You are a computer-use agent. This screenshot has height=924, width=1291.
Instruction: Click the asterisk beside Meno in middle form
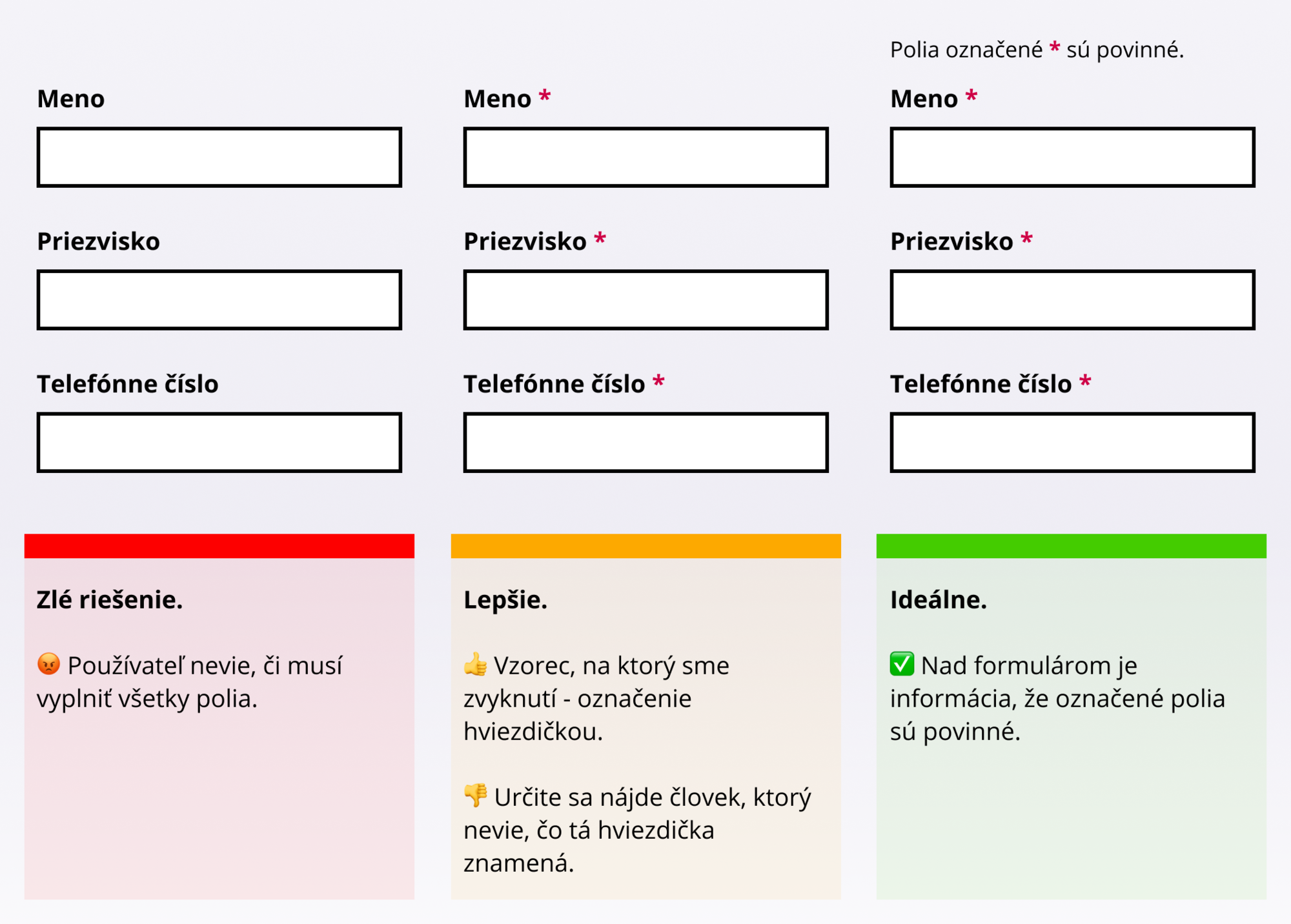click(545, 96)
